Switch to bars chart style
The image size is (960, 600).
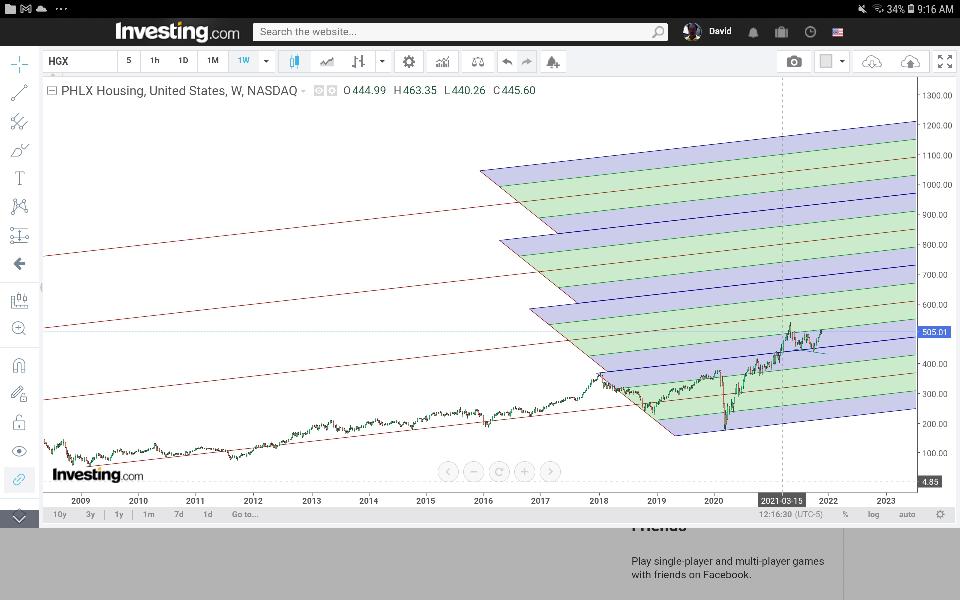point(359,61)
